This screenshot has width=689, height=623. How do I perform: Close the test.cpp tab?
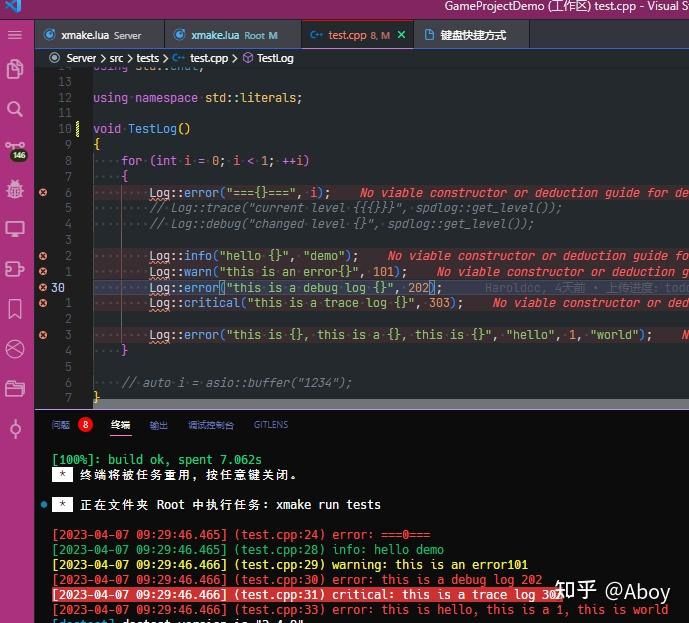[x=401, y=35]
